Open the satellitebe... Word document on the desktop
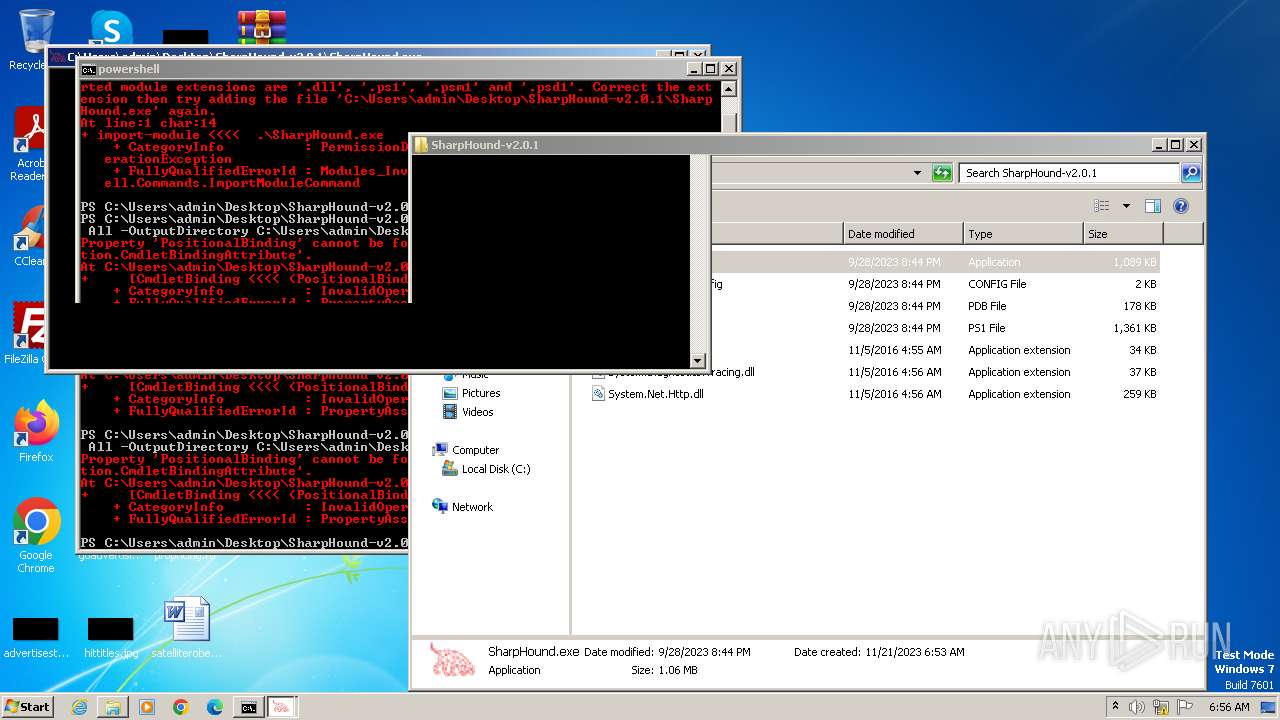This screenshot has width=1280, height=720. click(186, 628)
